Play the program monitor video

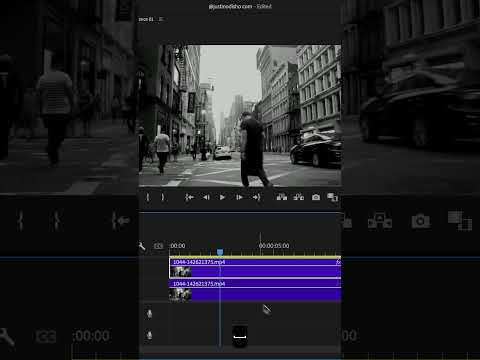pos(222,197)
